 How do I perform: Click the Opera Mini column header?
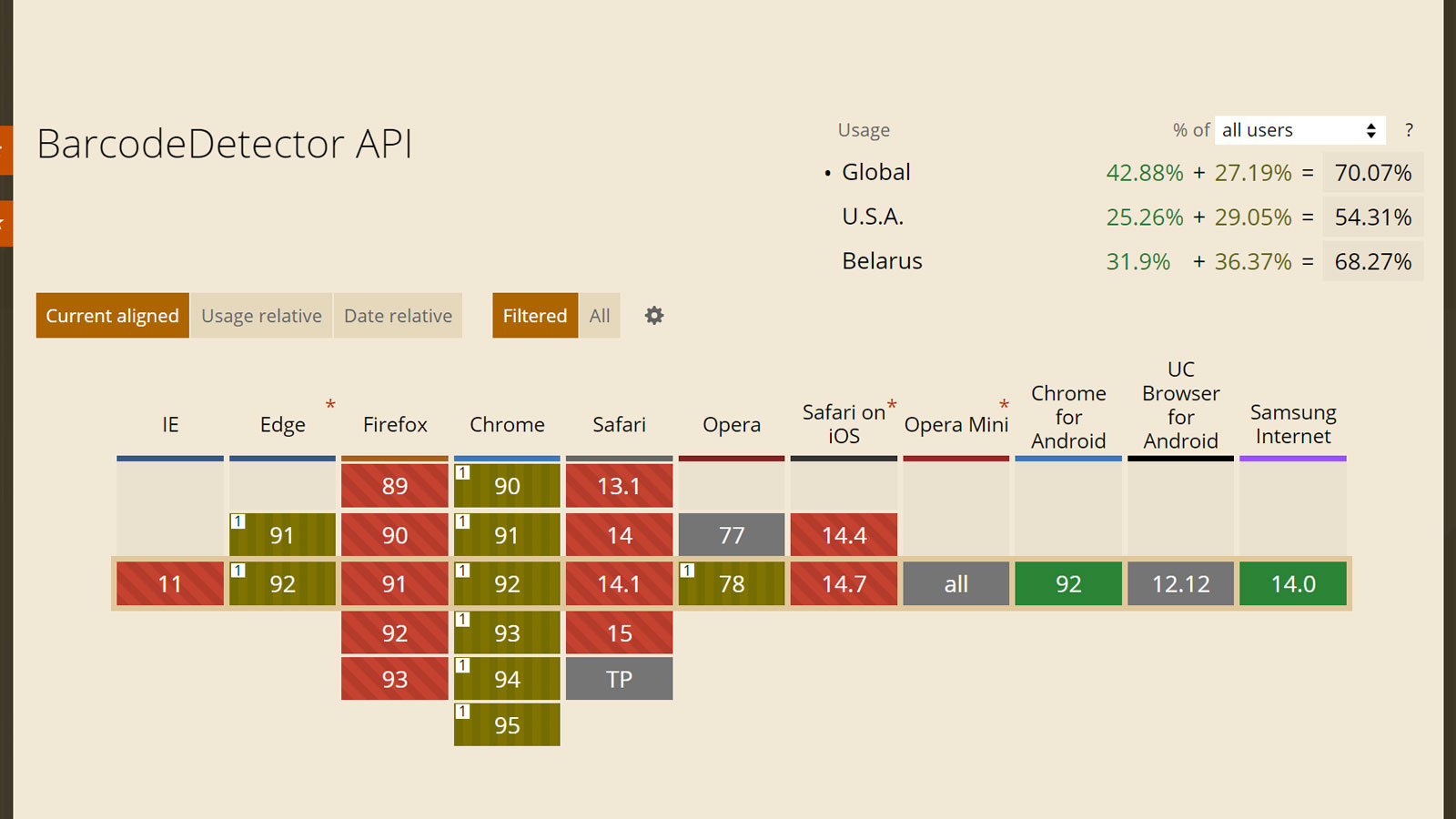coord(955,424)
